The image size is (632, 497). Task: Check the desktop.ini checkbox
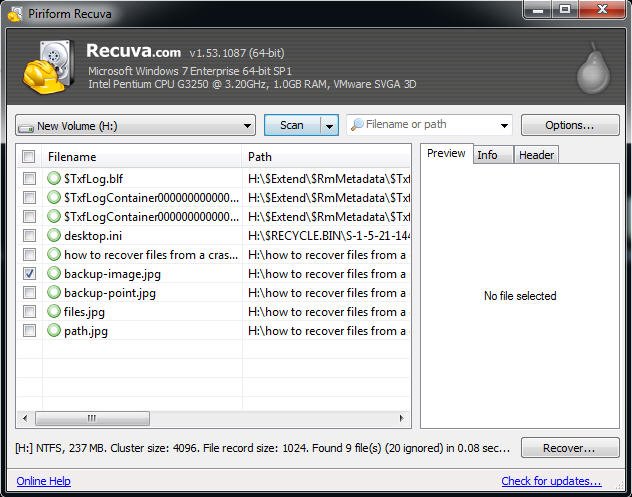point(29,235)
